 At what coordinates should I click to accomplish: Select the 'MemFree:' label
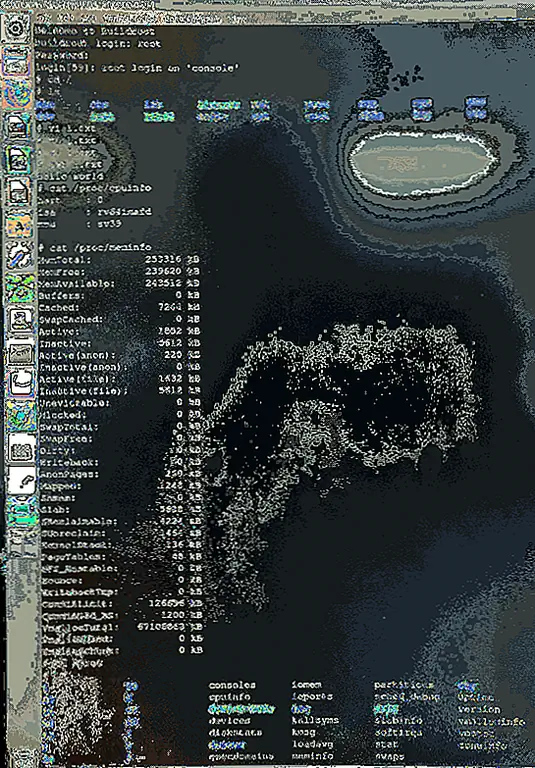click(x=62, y=271)
